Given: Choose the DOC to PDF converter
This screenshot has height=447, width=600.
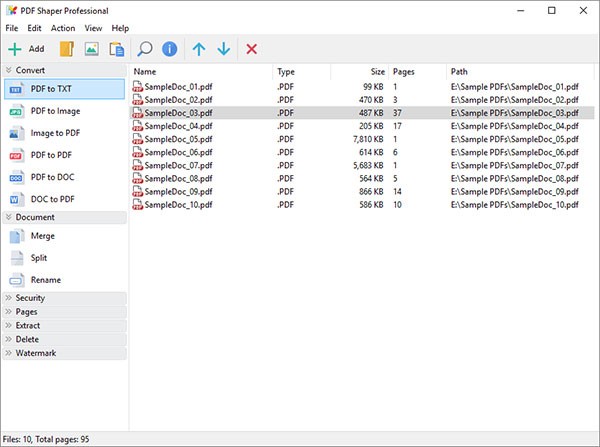Looking at the screenshot, I should [52, 199].
